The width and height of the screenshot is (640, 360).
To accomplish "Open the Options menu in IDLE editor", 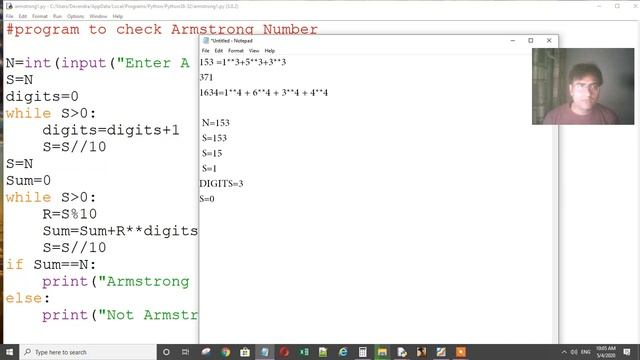I will [75, 16].
